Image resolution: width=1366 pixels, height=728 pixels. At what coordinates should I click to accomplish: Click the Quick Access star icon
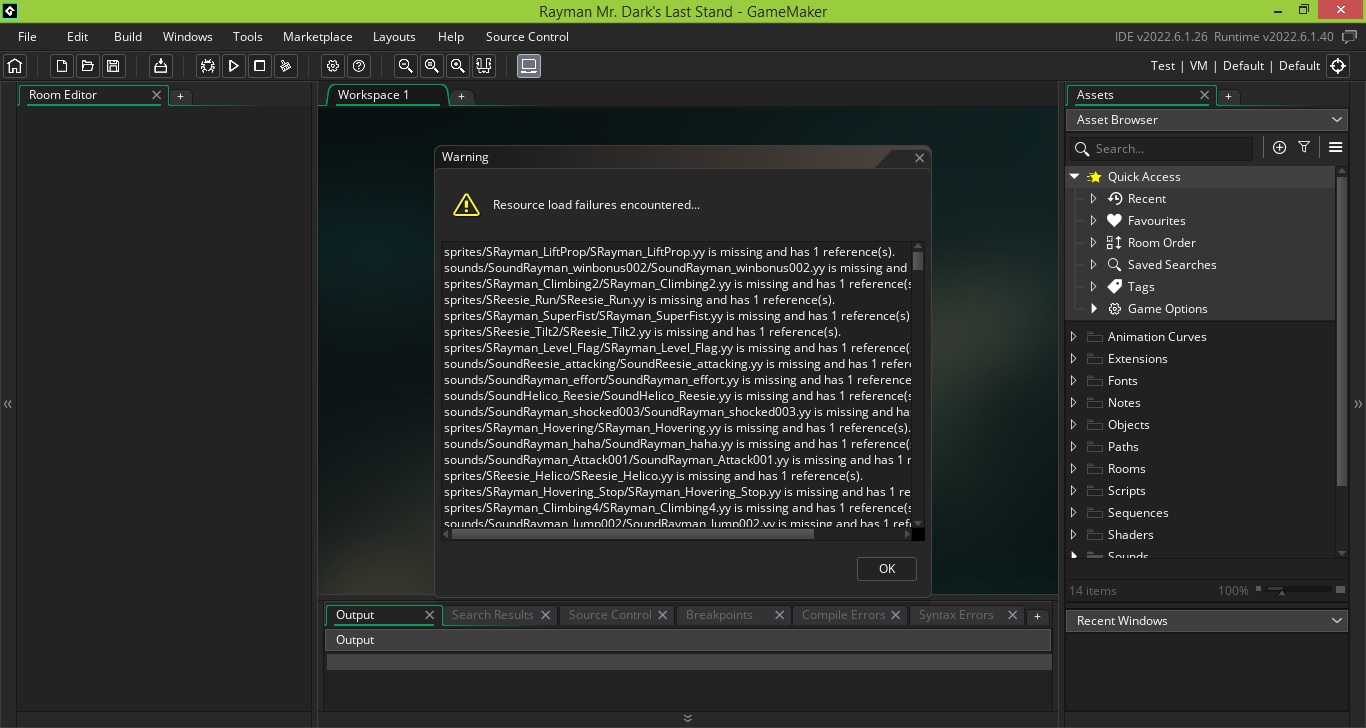pyautogui.click(x=1094, y=177)
